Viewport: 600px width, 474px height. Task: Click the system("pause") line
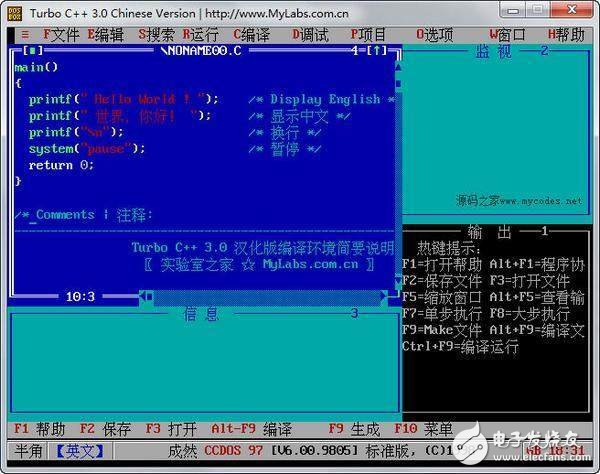coord(87,149)
